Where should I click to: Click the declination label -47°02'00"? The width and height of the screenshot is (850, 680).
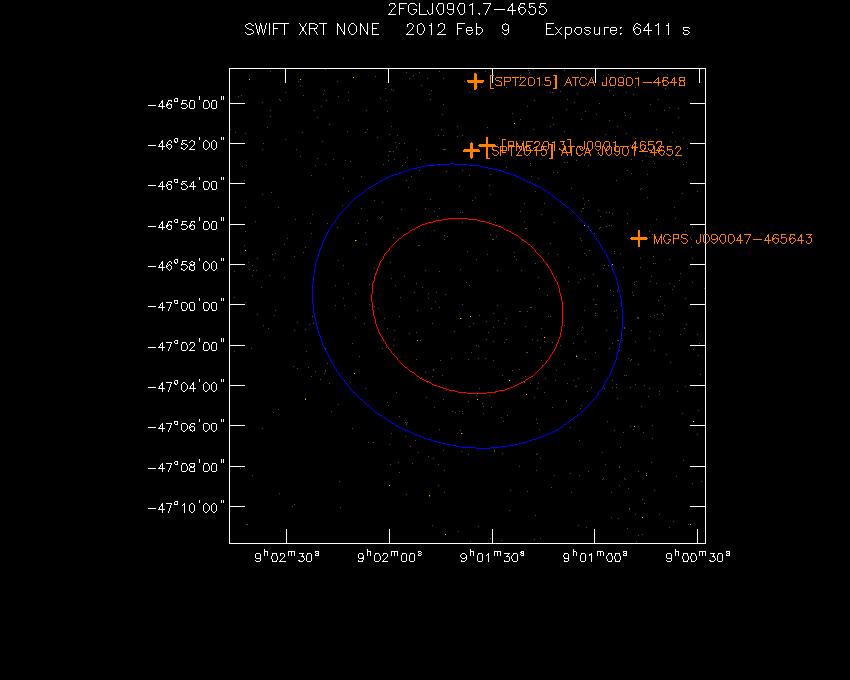click(x=186, y=346)
